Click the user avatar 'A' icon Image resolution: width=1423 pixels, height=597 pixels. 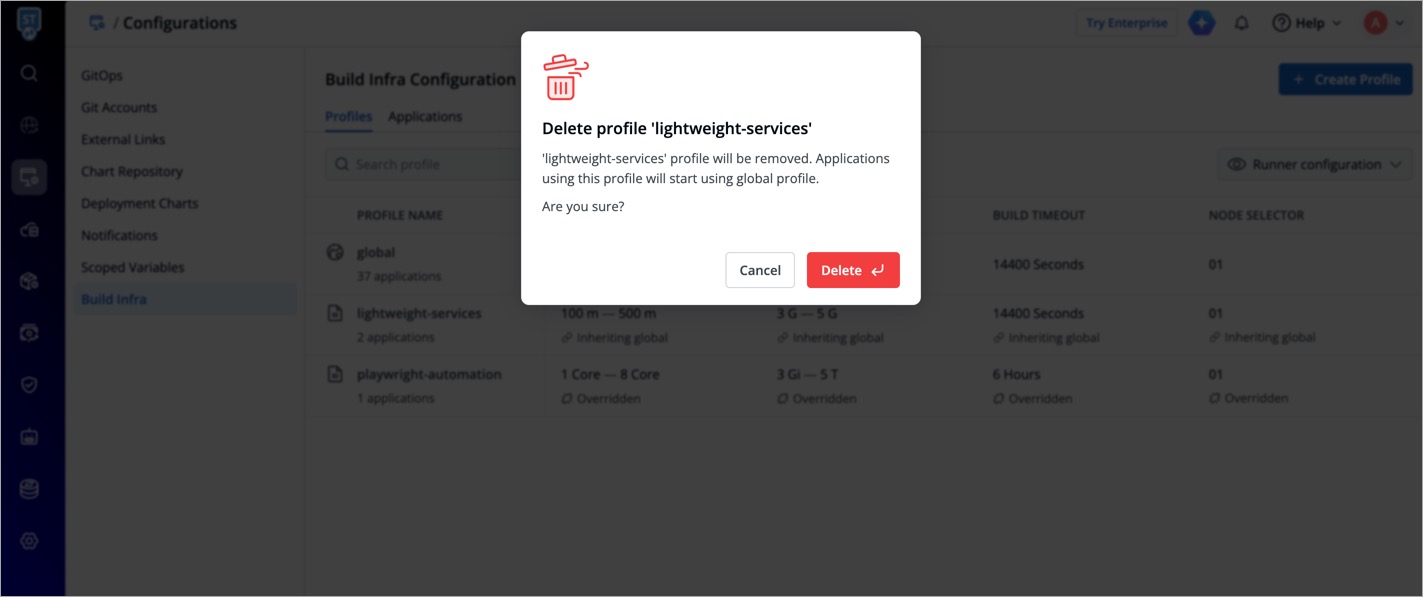[x=1376, y=23]
